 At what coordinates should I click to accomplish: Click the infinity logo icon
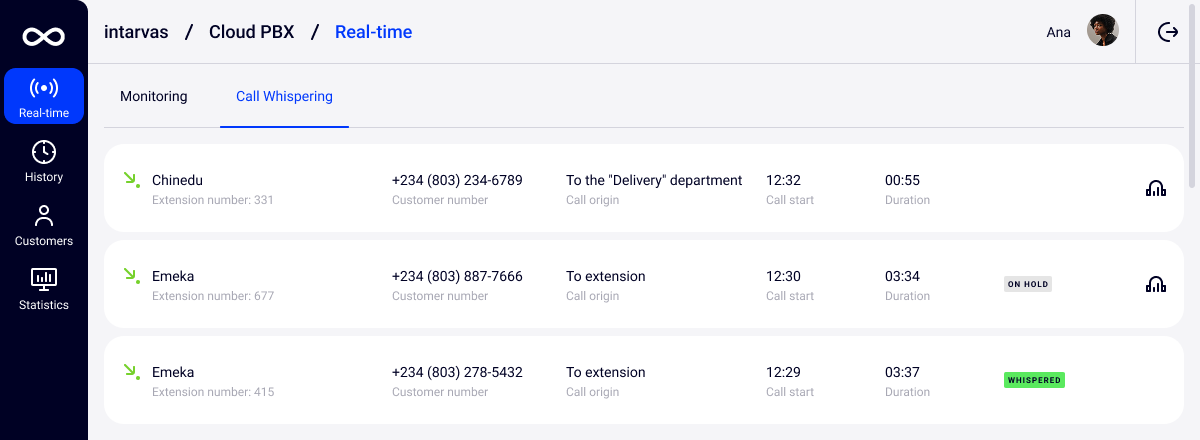[44, 36]
